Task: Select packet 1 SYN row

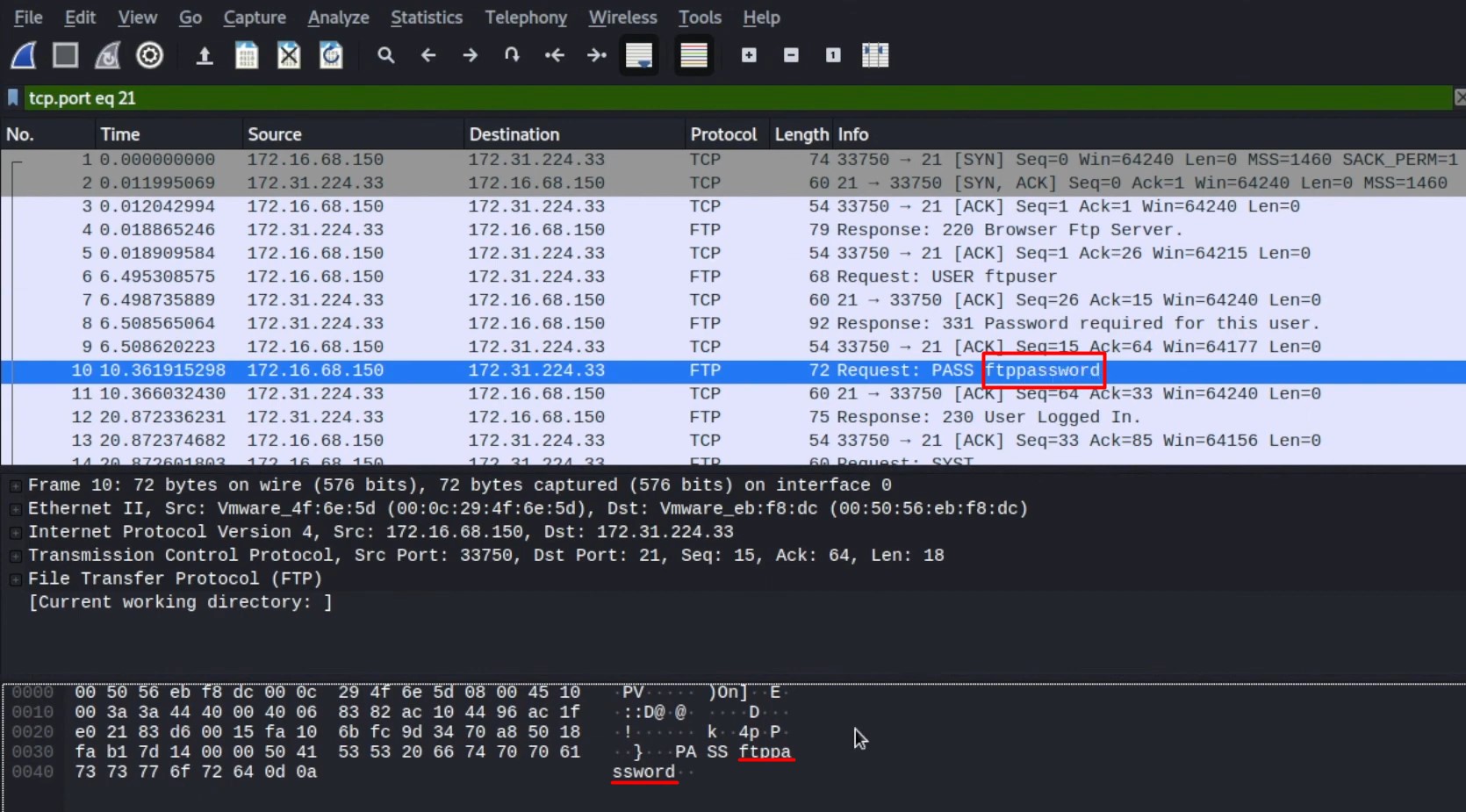Action: [x=733, y=160]
